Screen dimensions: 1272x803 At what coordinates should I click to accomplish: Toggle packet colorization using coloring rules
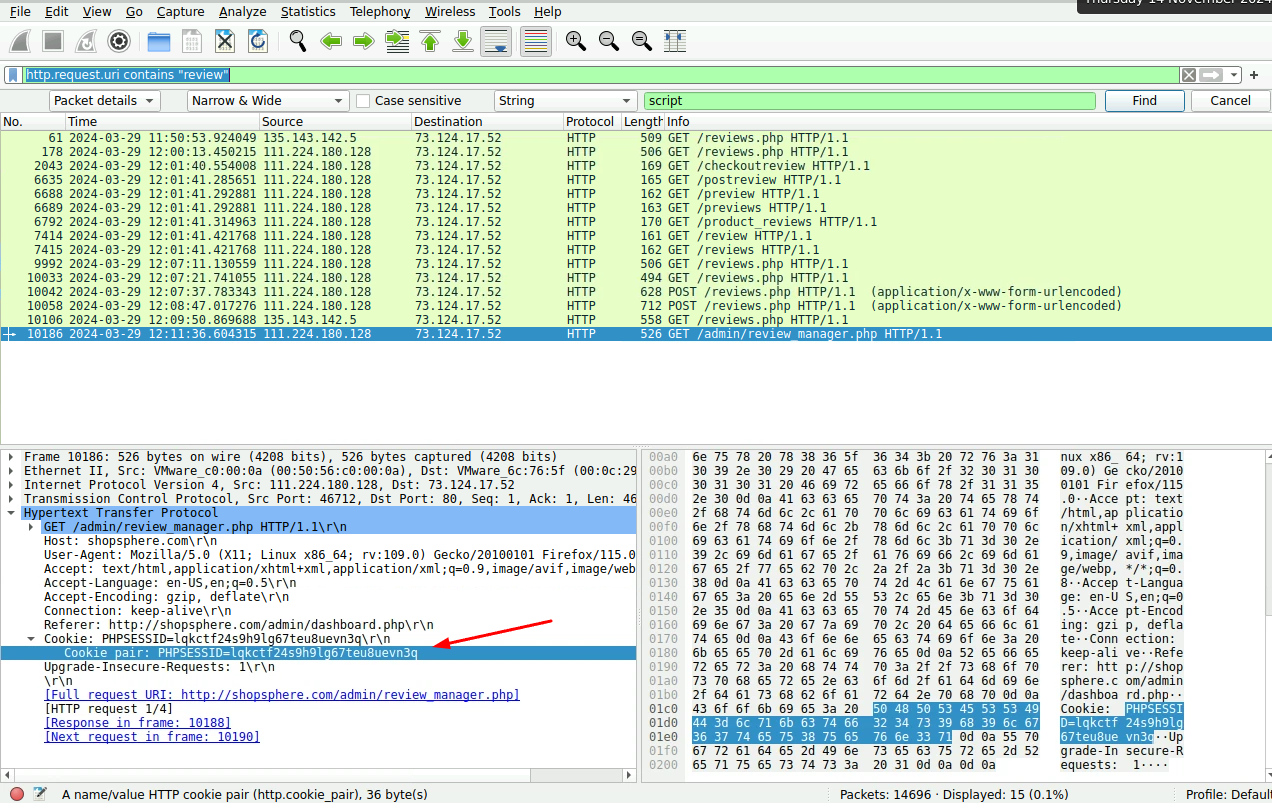(x=536, y=41)
